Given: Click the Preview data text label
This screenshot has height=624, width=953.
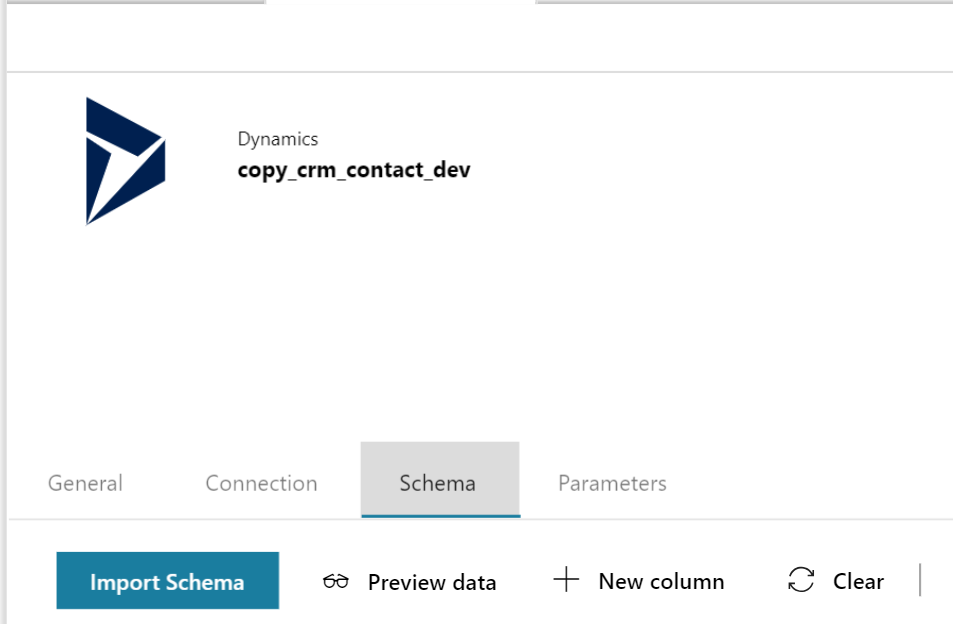Looking at the screenshot, I should pyautogui.click(x=432, y=582).
